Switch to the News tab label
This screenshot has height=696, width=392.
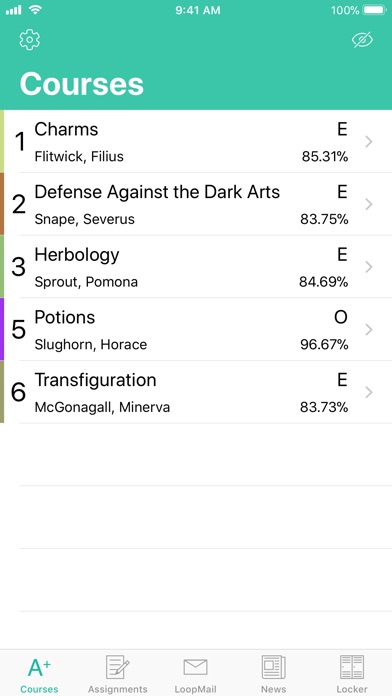click(x=273, y=689)
